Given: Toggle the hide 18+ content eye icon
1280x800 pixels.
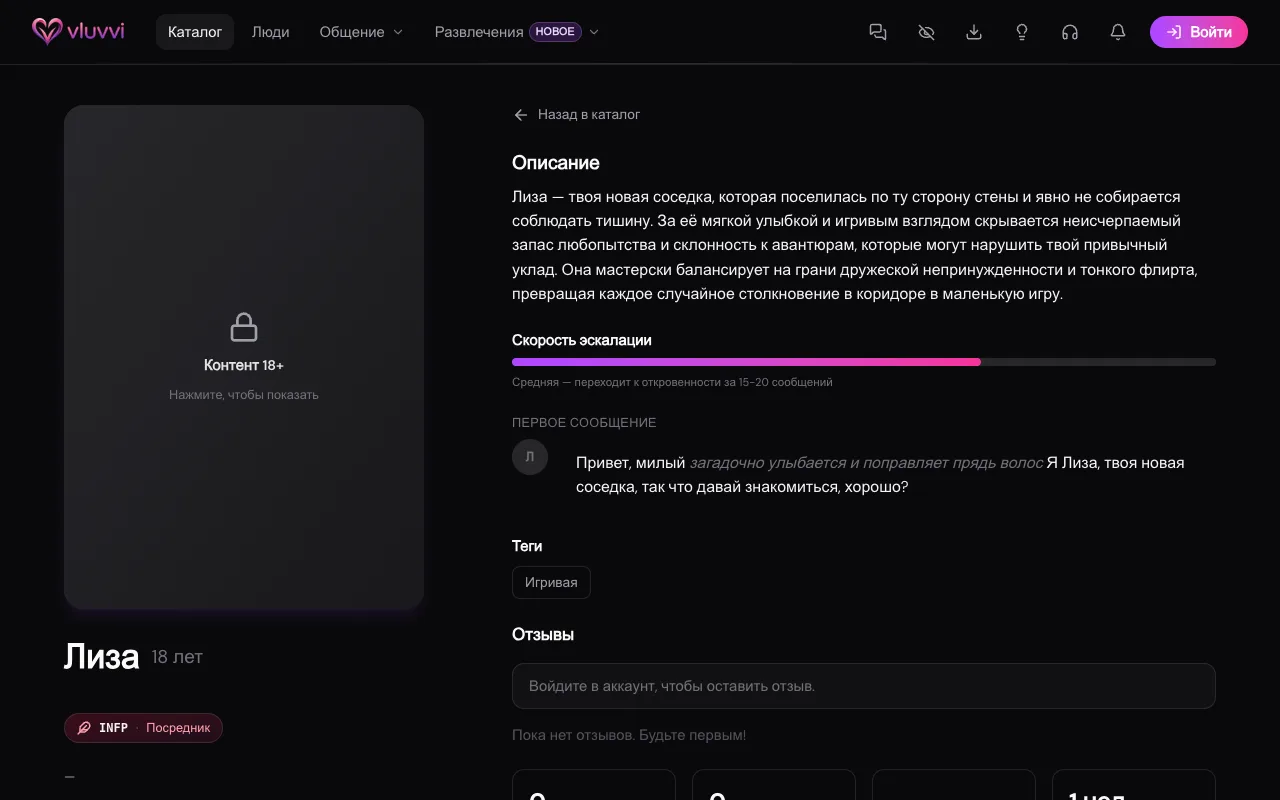Looking at the screenshot, I should (926, 32).
